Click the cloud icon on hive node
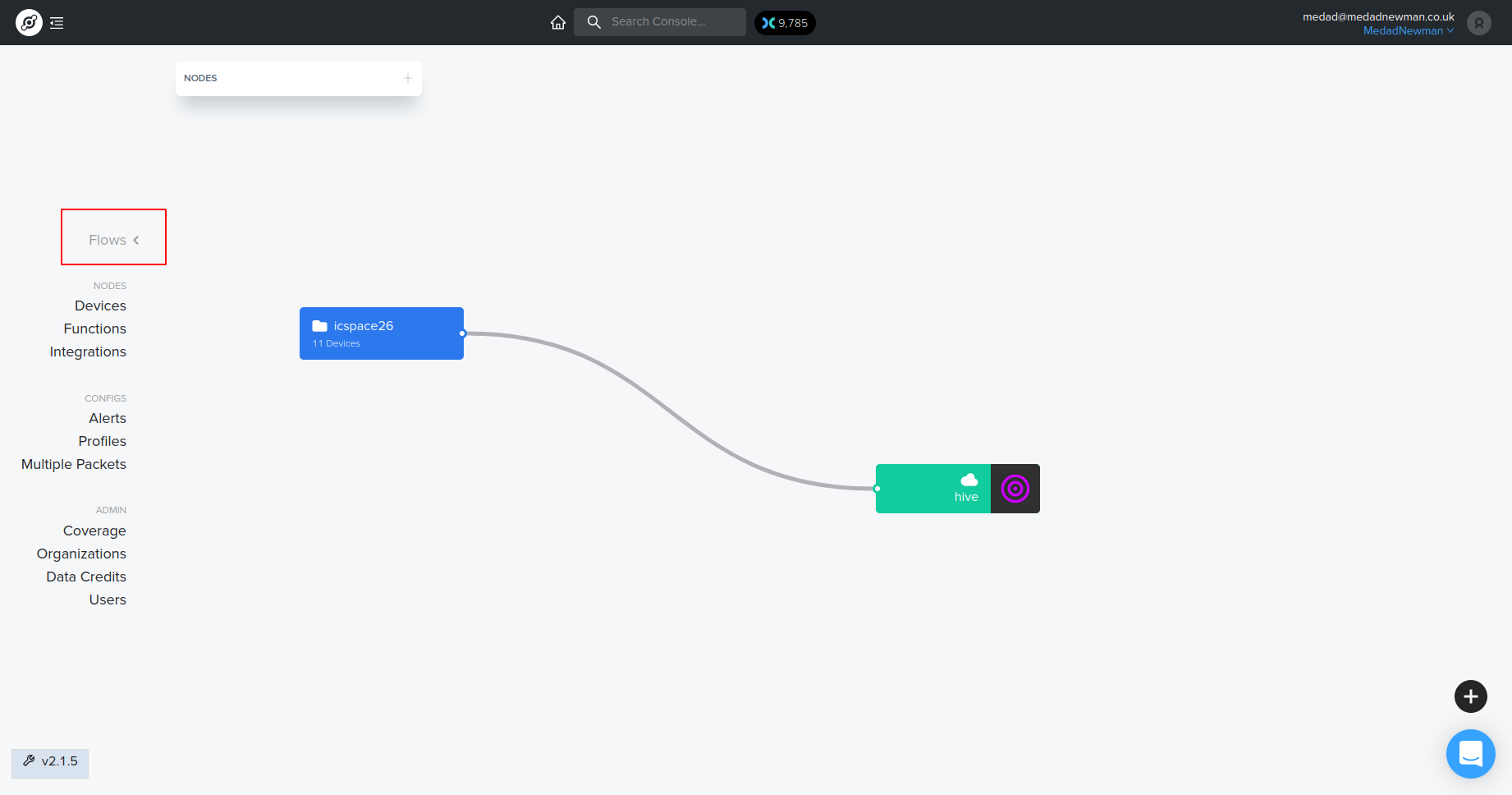This screenshot has width=1512, height=795. click(x=969, y=480)
